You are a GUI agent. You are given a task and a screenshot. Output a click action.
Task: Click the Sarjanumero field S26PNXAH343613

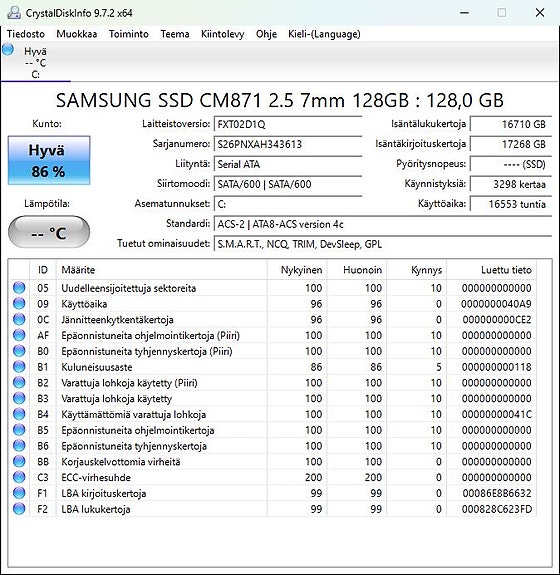[288, 144]
